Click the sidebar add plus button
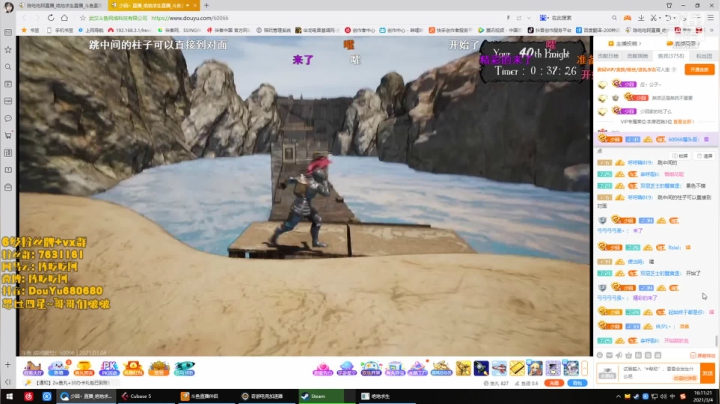 click(8, 365)
